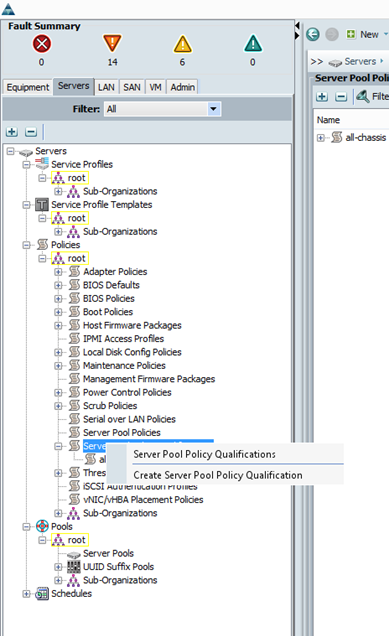Select Local Disk Config Policies

click(132, 352)
